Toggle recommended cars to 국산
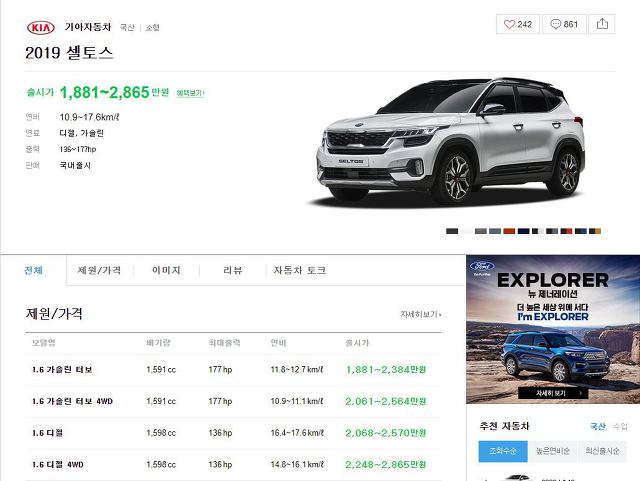 [598, 426]
